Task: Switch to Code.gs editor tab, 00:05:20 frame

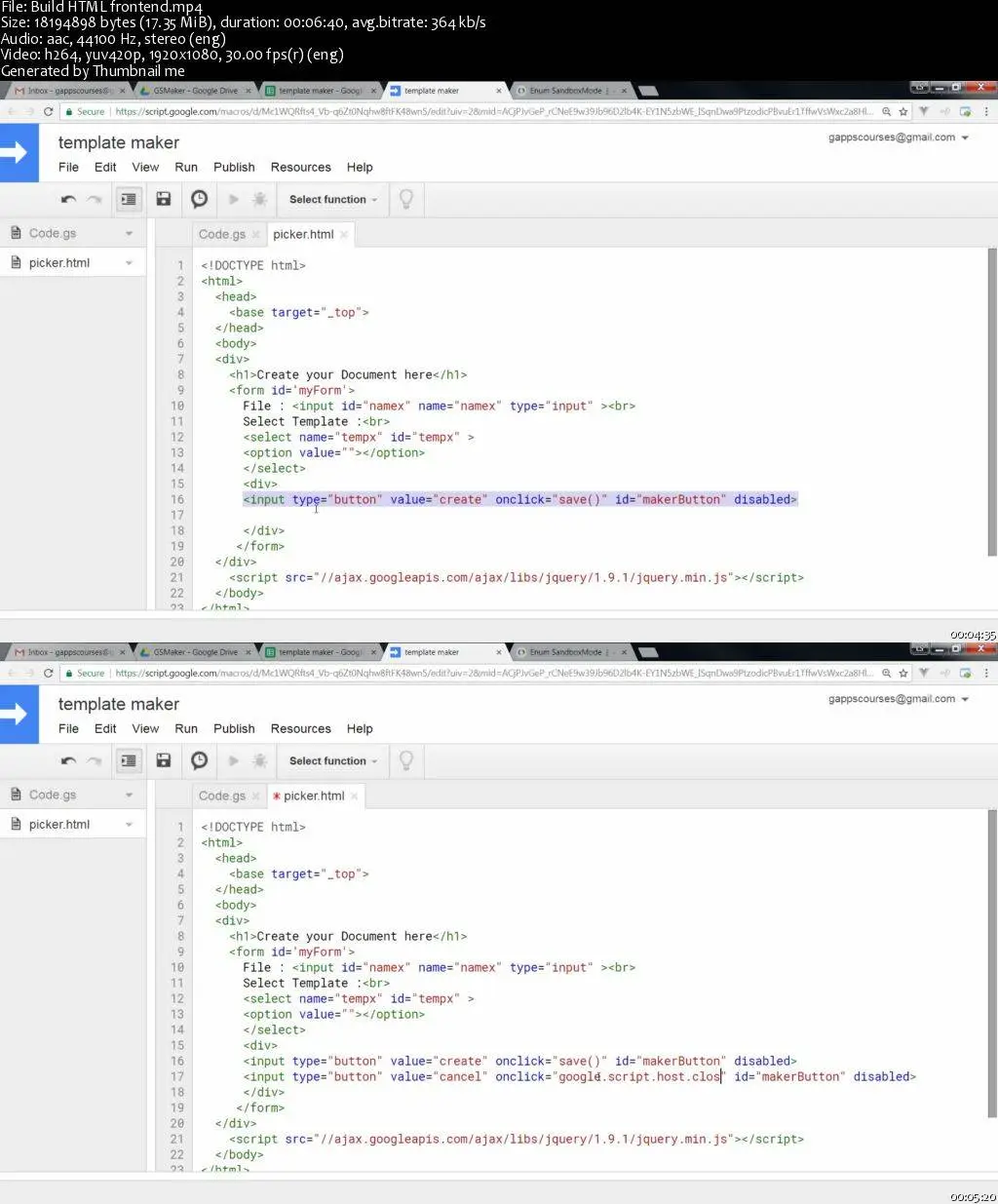Action: 222,796
